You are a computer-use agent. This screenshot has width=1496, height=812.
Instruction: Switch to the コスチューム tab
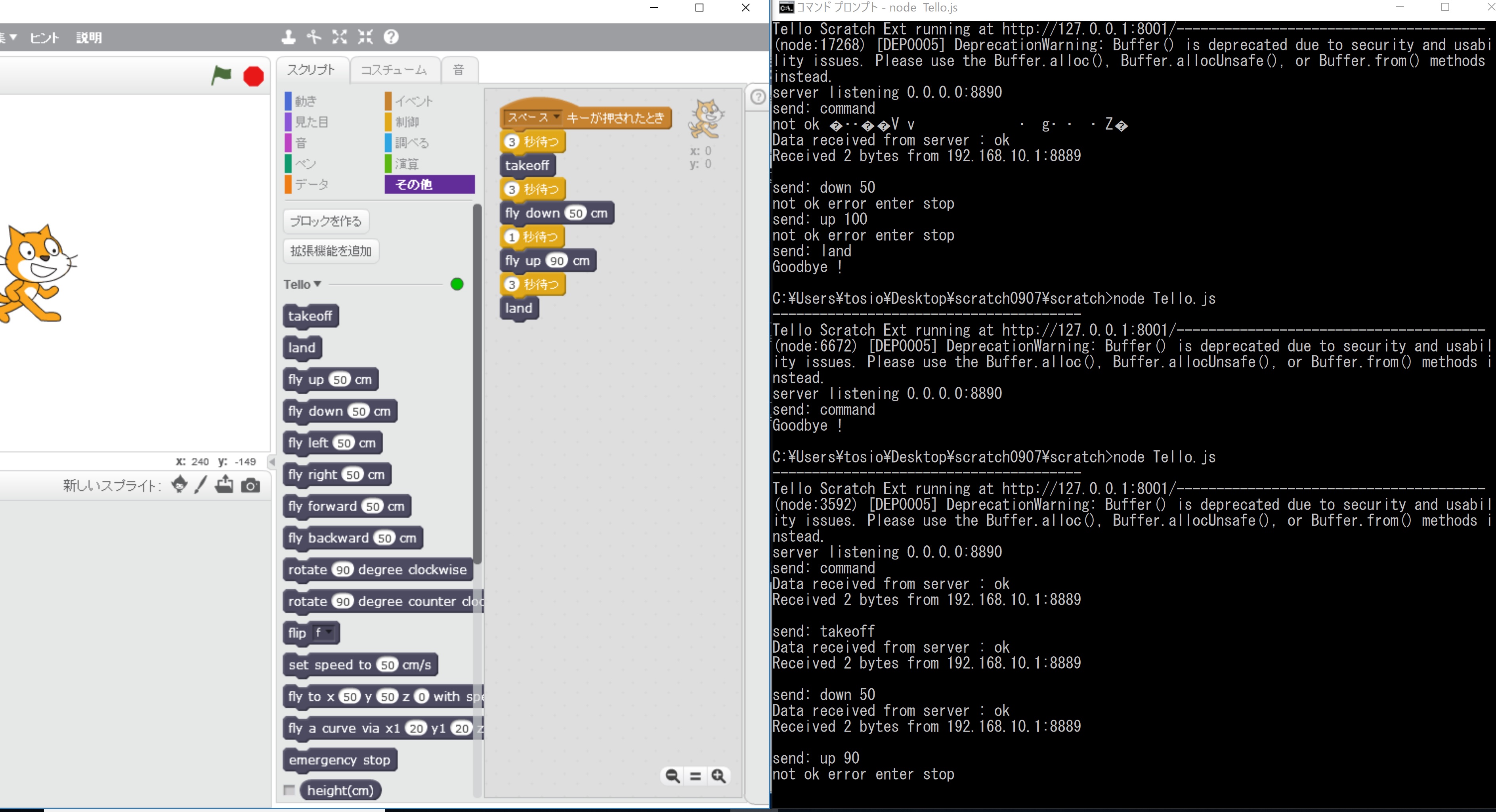tap(394, 69)
